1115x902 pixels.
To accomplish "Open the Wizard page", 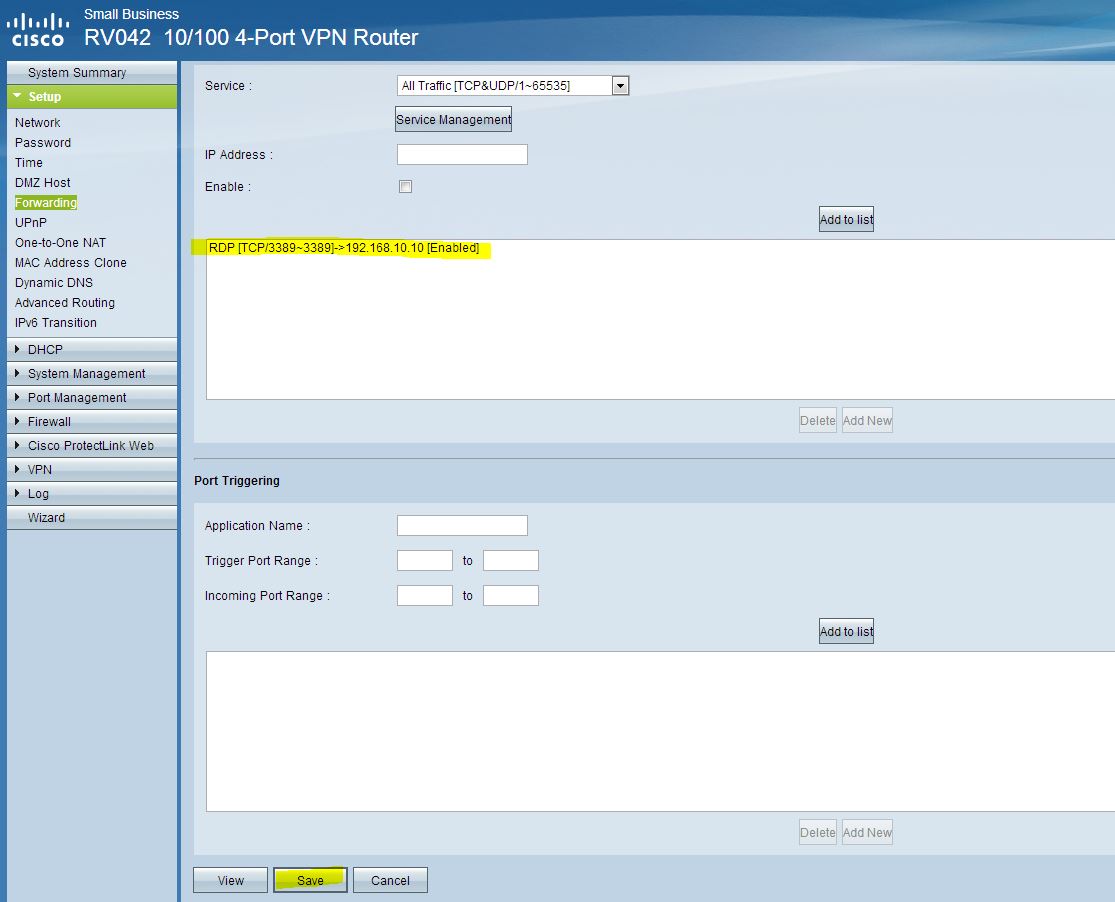I will click(x=92, y=517).
